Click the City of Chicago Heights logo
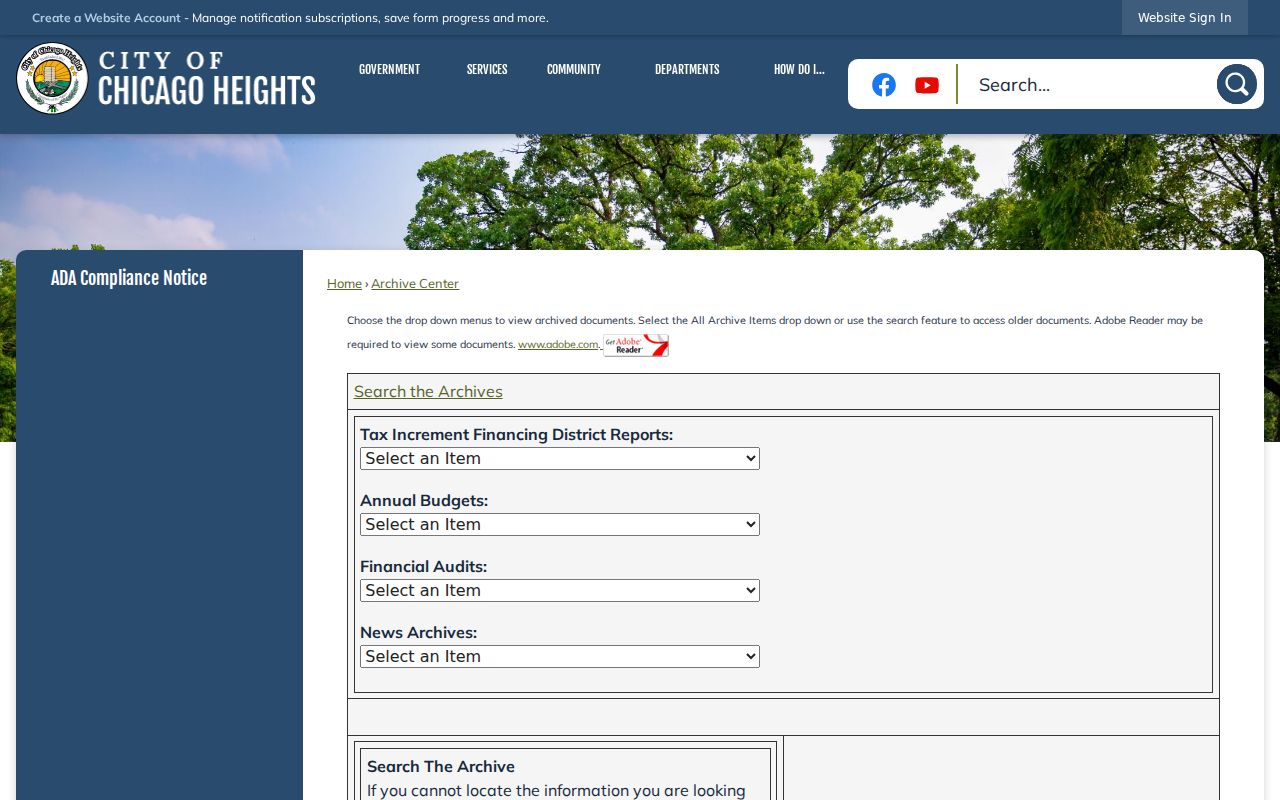This screenshot has width=1280, height=800. tap(166, 79)
